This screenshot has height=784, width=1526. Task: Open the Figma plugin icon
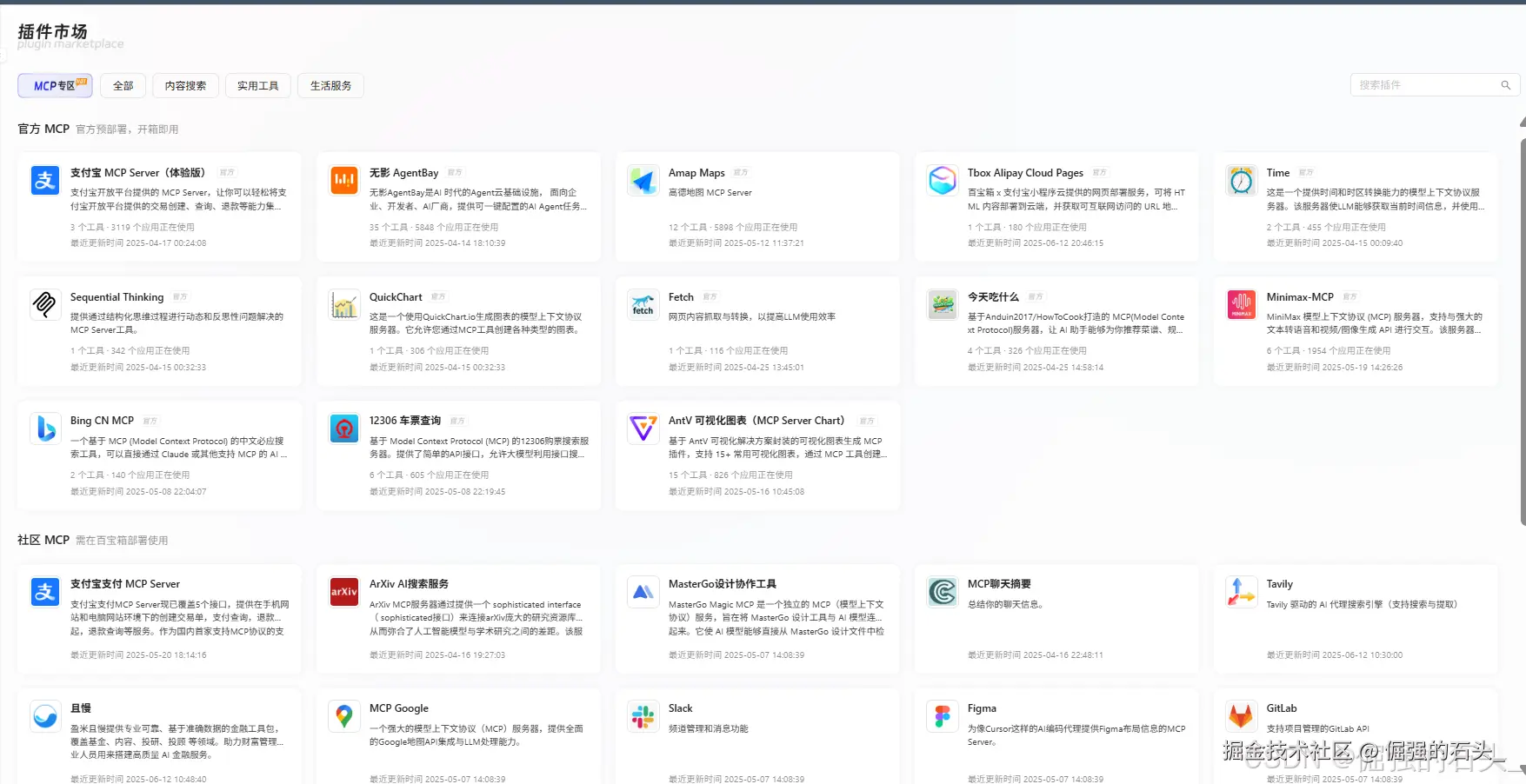(x=942, y=715)
